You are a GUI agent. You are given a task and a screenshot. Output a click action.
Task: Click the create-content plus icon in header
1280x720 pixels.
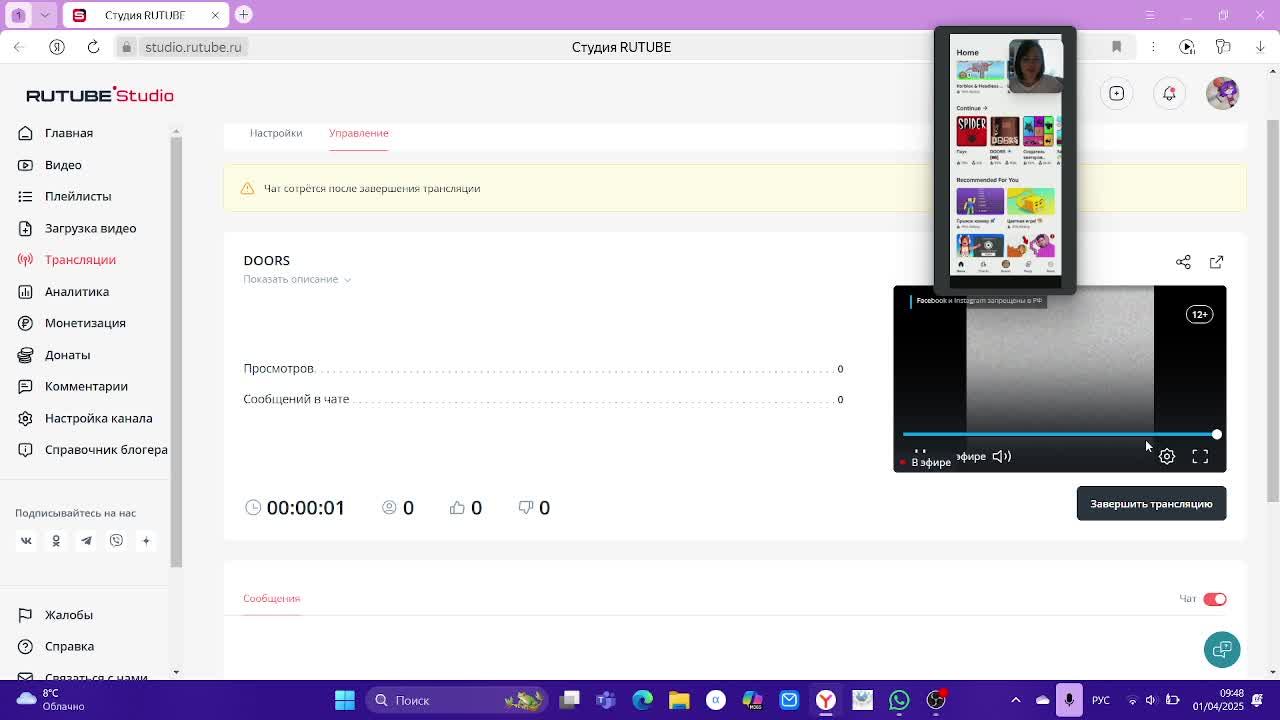(1117, 94)
